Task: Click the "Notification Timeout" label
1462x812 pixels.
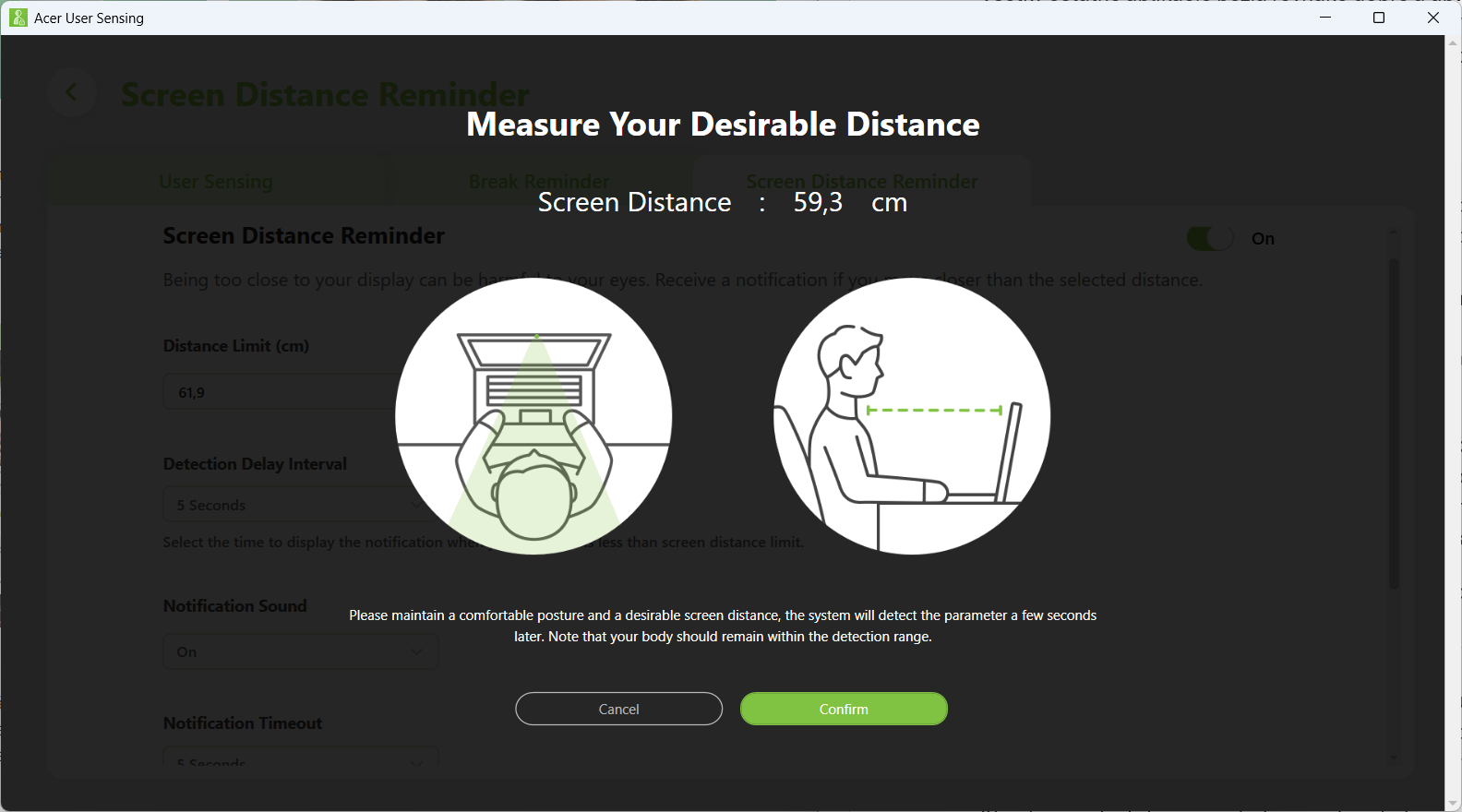Action: coord(243,723)
